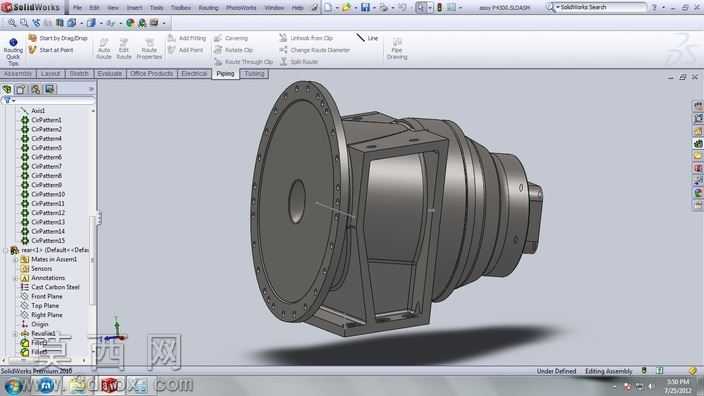Show FeatureManager design tree tab
The height and width of the screenshot is (396, 704).
pyautogui.click(x=7, y=89)
